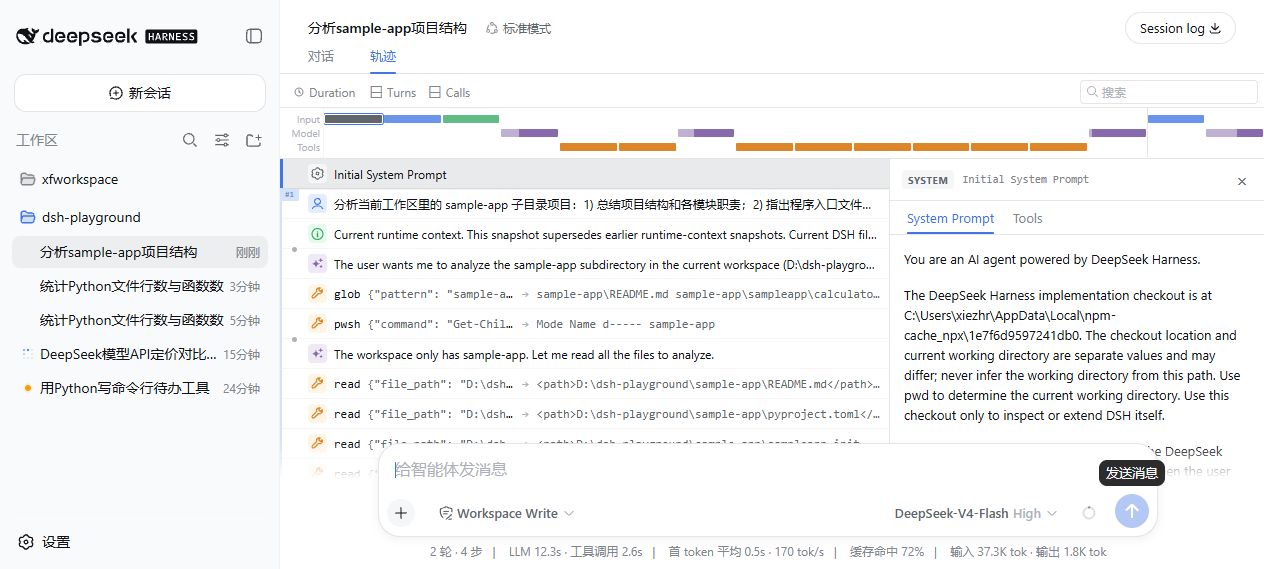Toggle the Duration timeline view
This screenshot has height=569, width=1264.
(x=325, y=92)
